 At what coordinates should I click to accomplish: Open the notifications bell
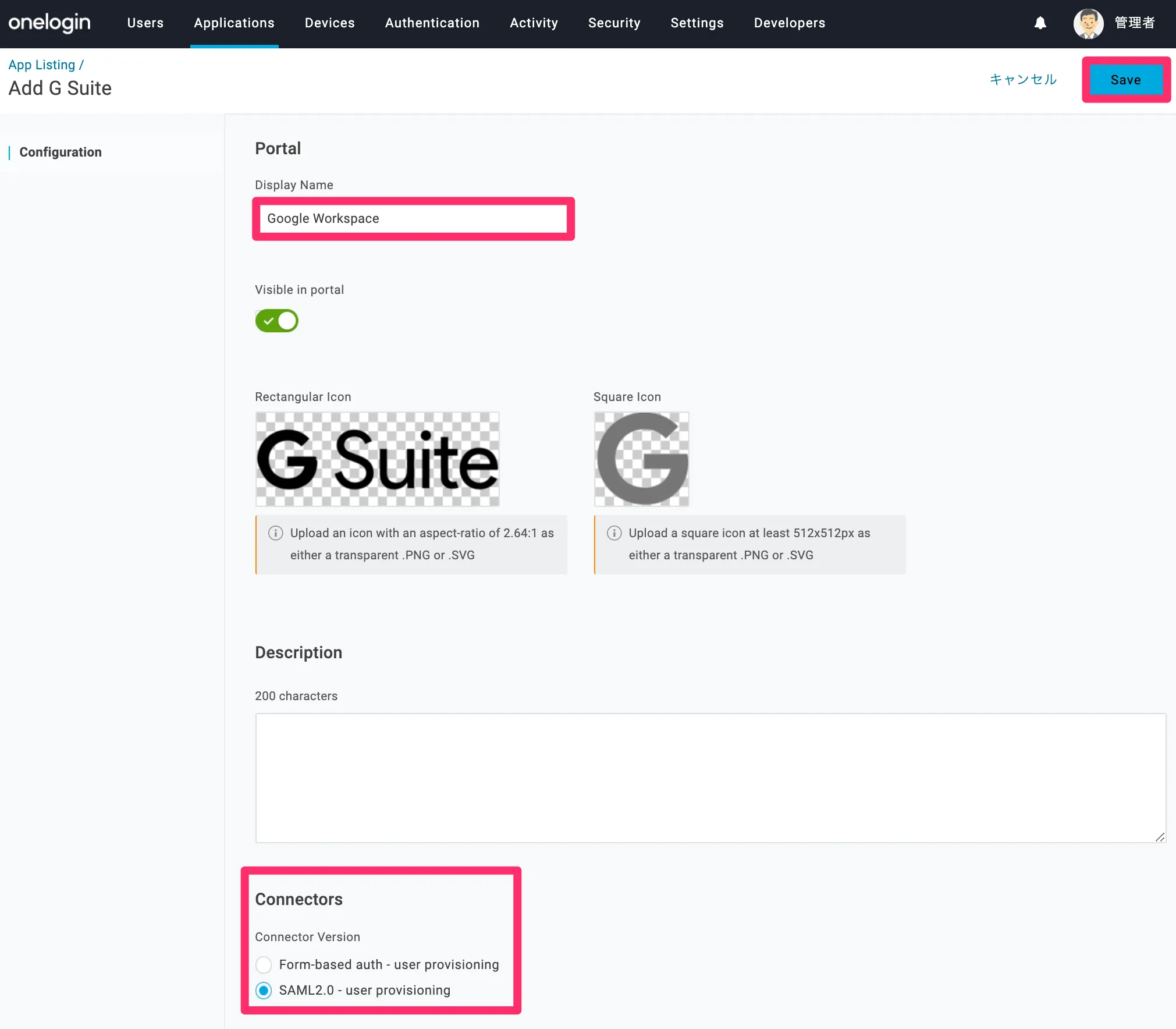click(1040, 23)
